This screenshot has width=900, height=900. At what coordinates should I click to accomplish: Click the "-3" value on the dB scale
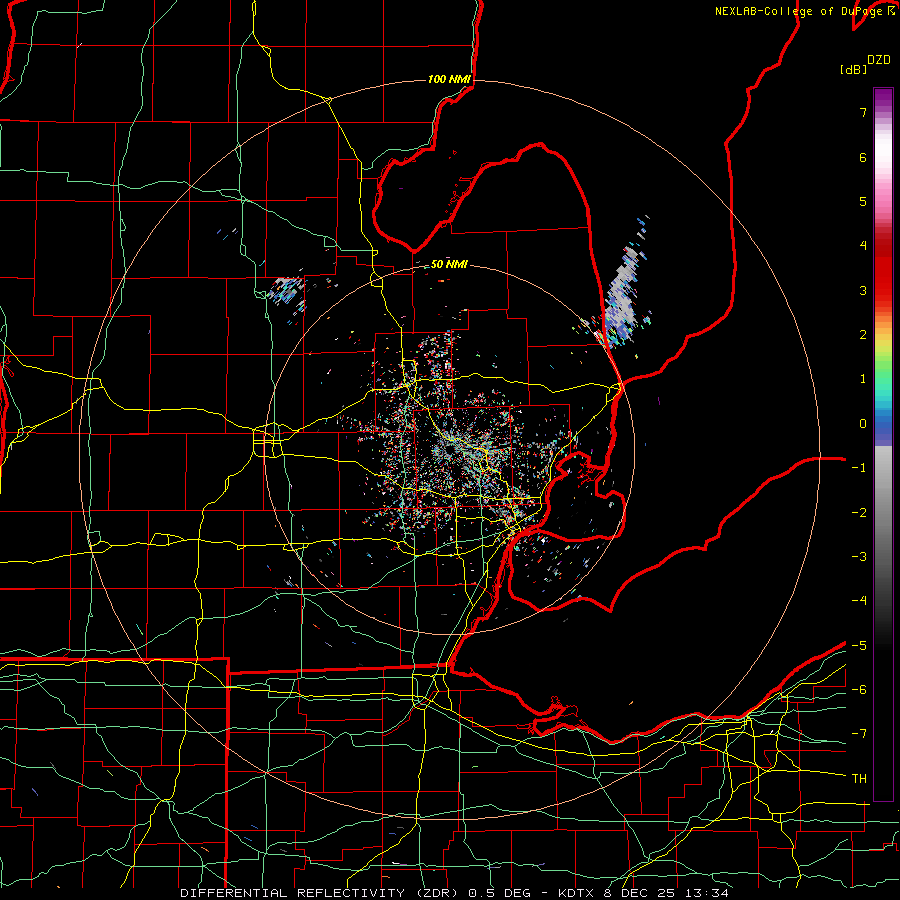pos(859,557)
